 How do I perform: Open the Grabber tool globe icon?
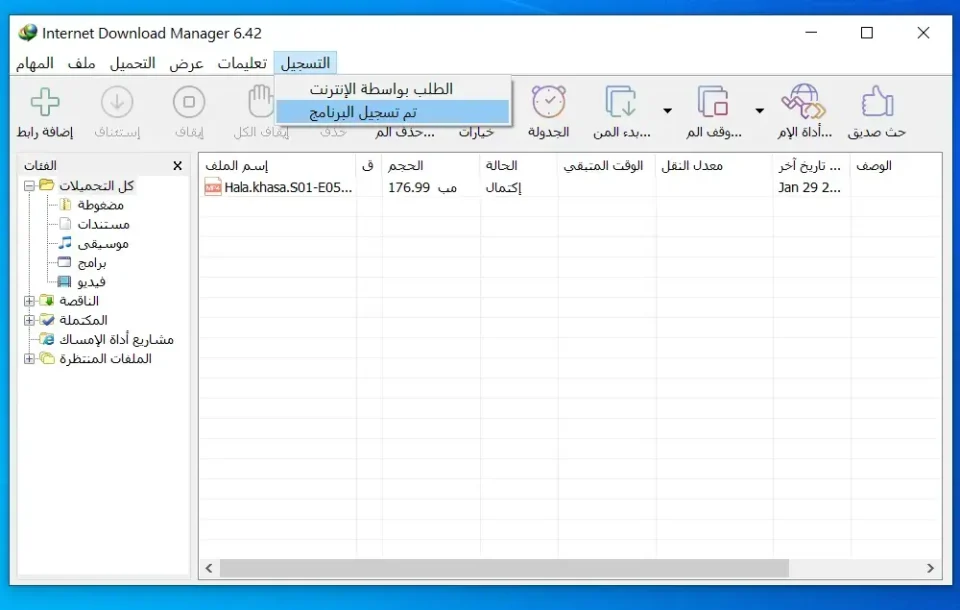tap(803, 103)
